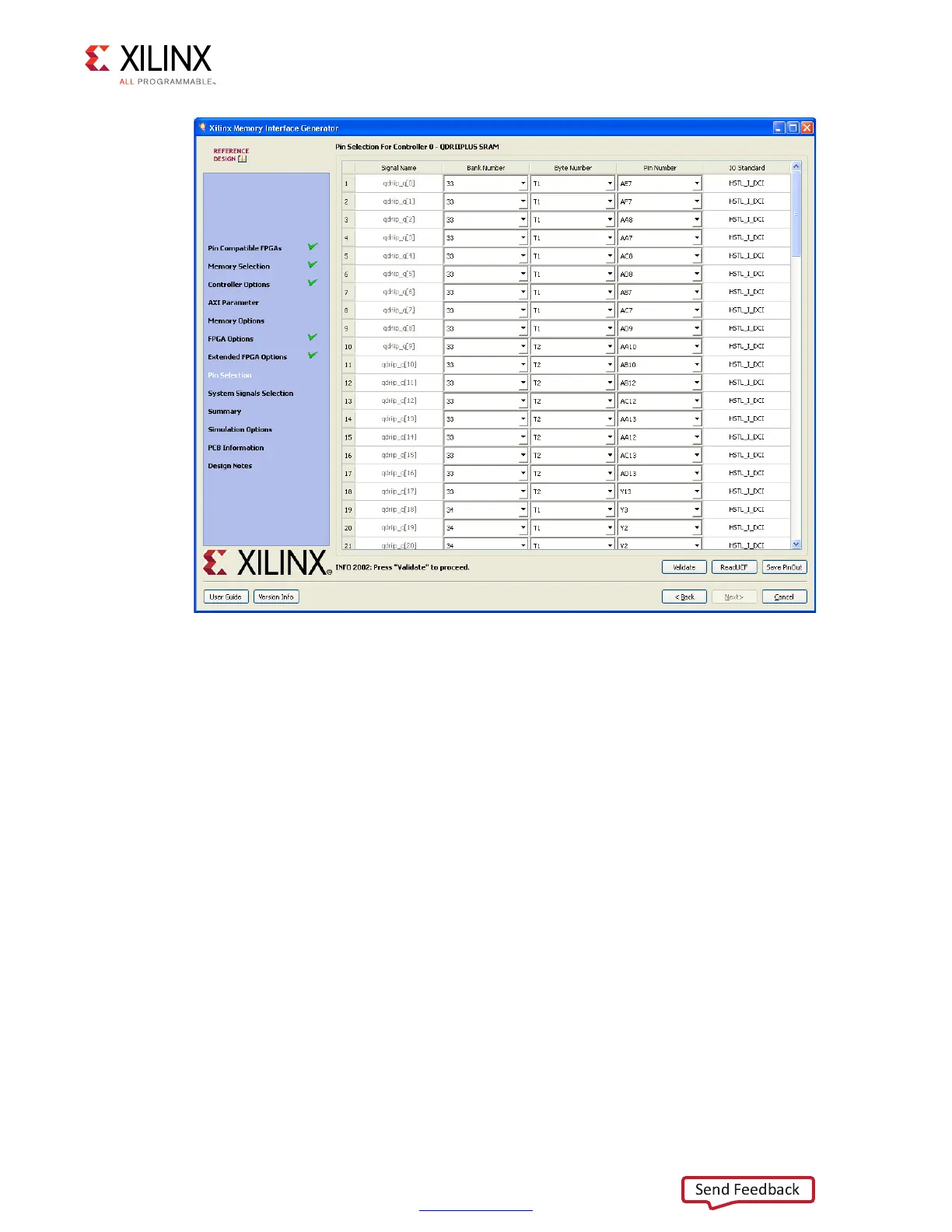
Task: Click INFO 2002 validate status message
Action: click(403, 568)
